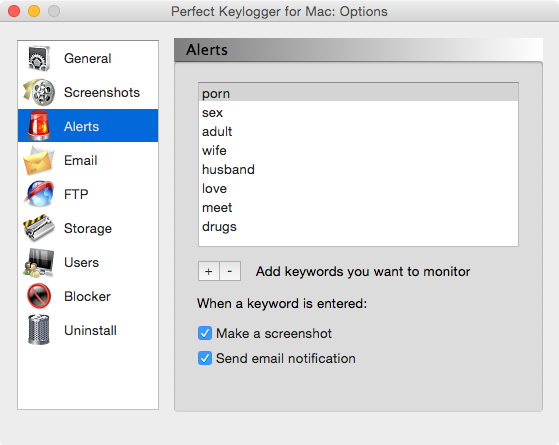
Task: Show the Storage options
Action: pyautogui.click(x=88, y=229)
